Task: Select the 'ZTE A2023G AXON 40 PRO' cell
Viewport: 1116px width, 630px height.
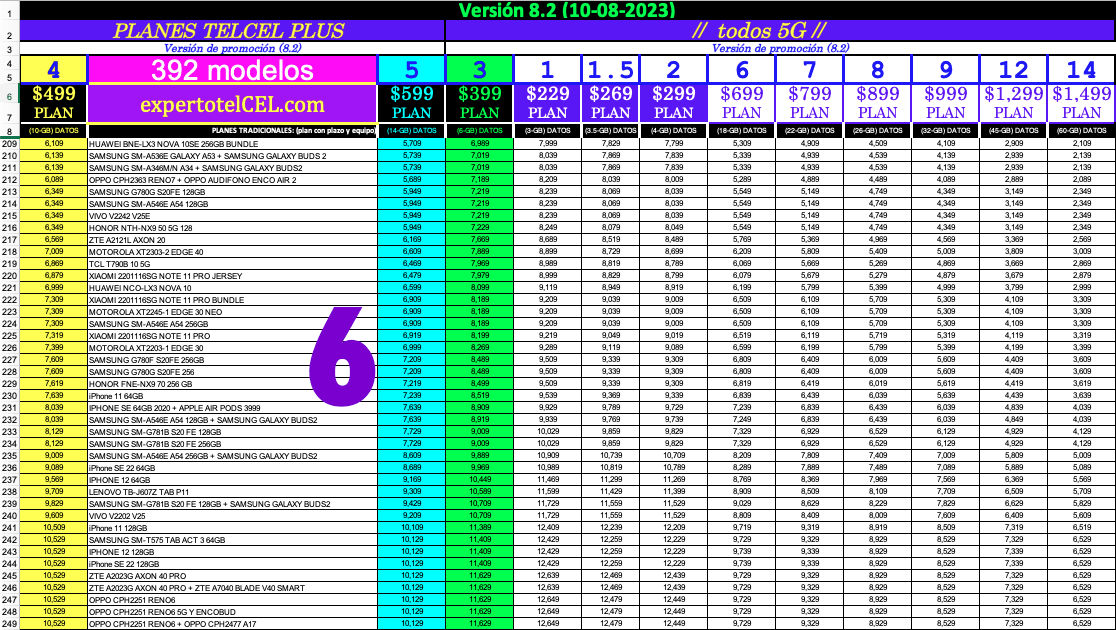Action: click(232, 576)
